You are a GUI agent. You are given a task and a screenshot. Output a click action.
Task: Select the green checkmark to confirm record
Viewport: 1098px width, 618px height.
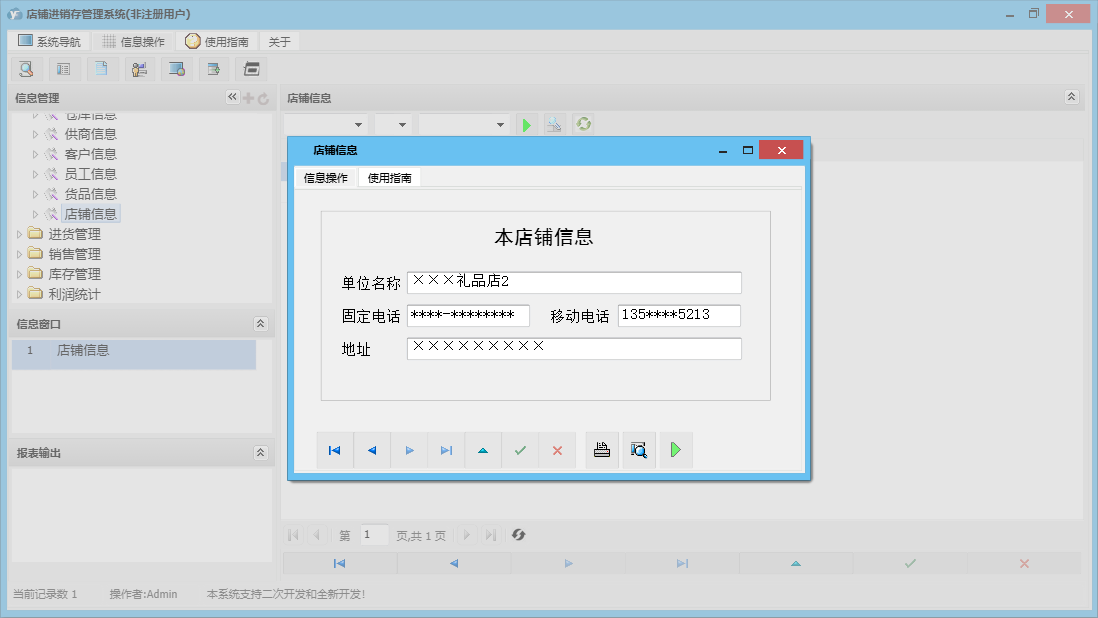519,450
